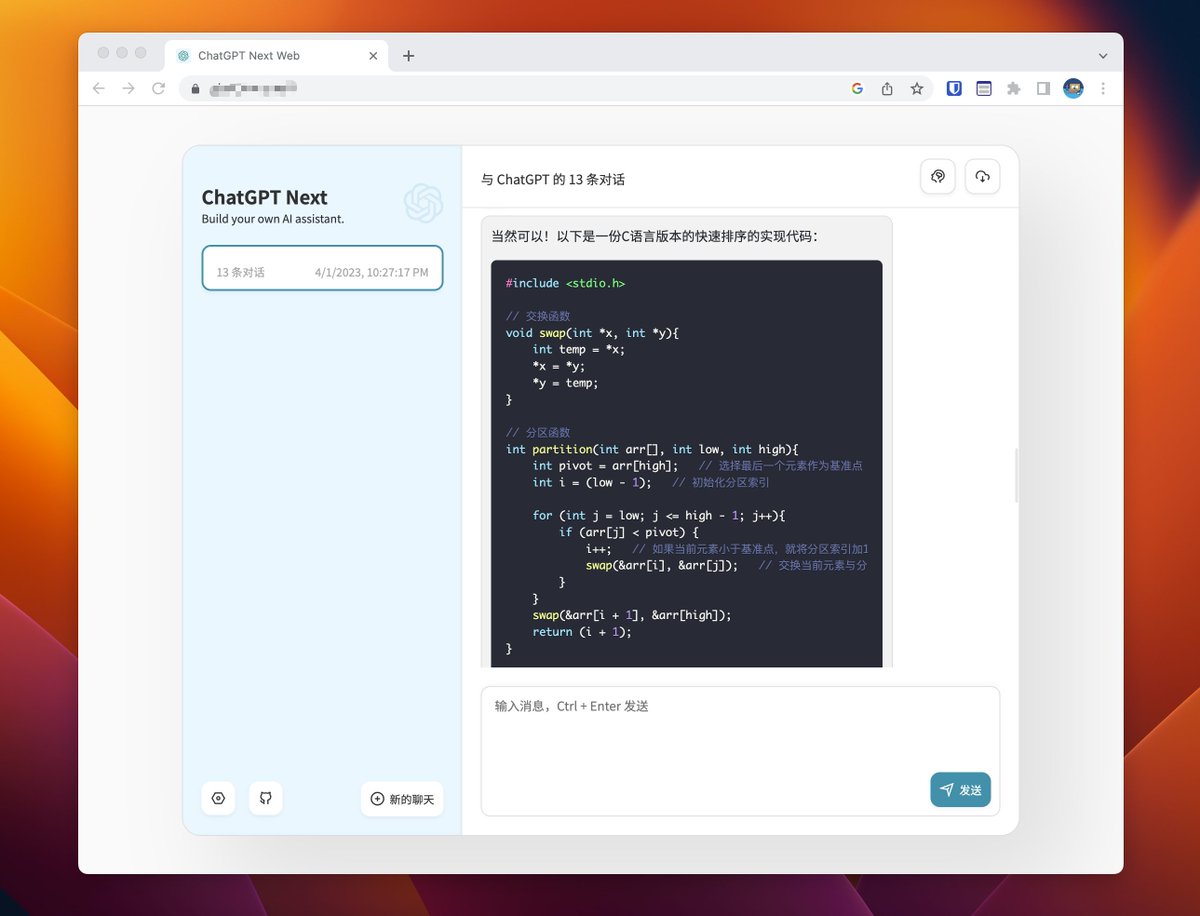Start a new chat with 新的聊天 button
Screen dimensions: 1200x916
pos(402,799)
